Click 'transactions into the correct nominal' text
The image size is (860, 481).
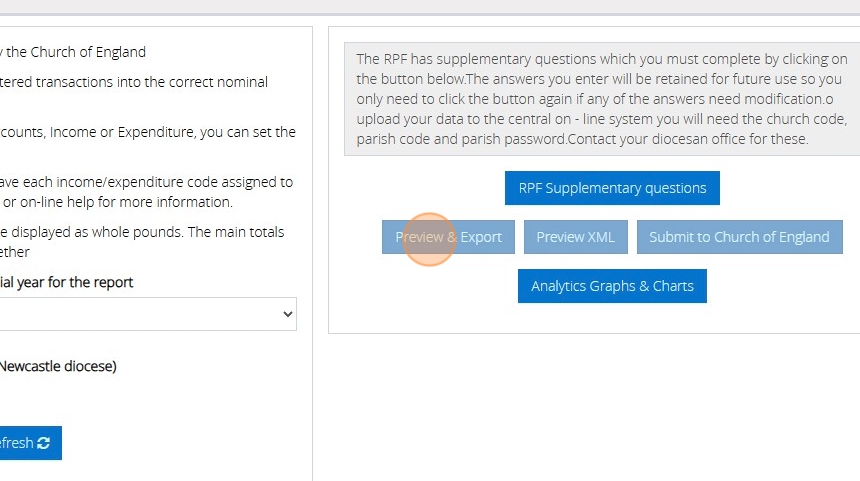point(135,82)
